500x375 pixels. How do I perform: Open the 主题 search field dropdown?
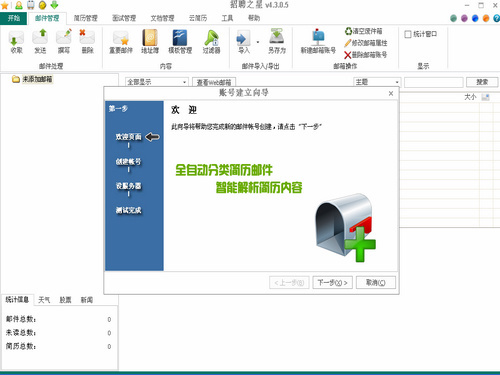tap(377, 82)
